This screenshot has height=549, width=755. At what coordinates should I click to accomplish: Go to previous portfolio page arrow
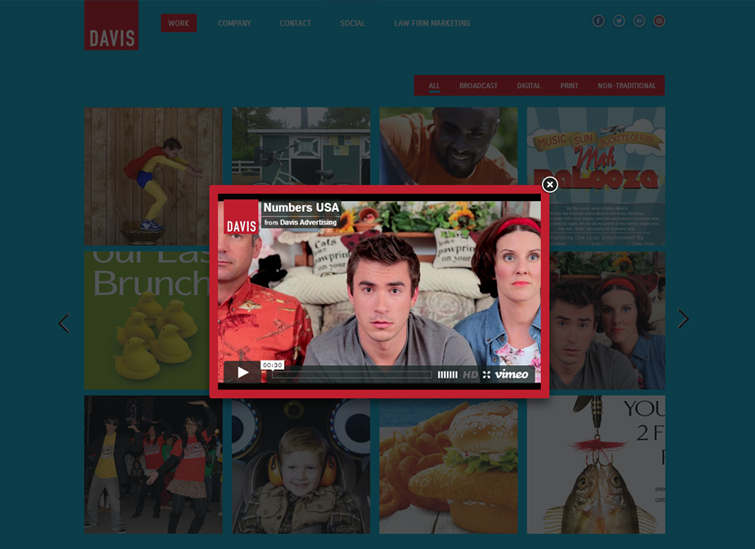(x=64, y=323)
